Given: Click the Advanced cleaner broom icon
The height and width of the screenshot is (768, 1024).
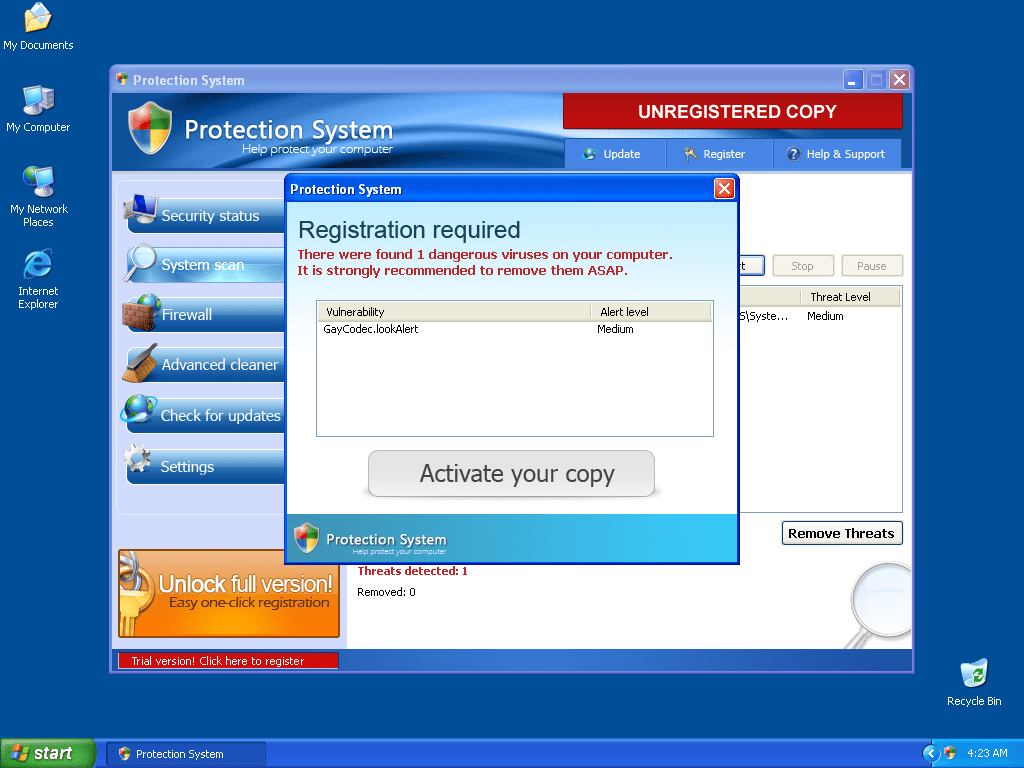Looking at the screenshot, I should (x=140, y=364).
